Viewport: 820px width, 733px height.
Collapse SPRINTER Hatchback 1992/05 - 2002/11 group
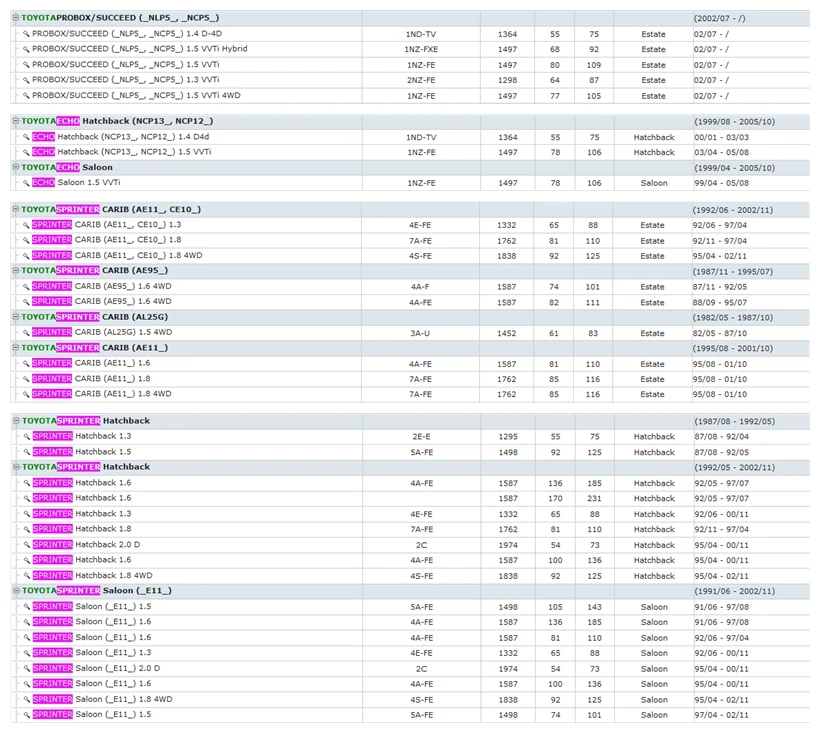pos(16,467)
